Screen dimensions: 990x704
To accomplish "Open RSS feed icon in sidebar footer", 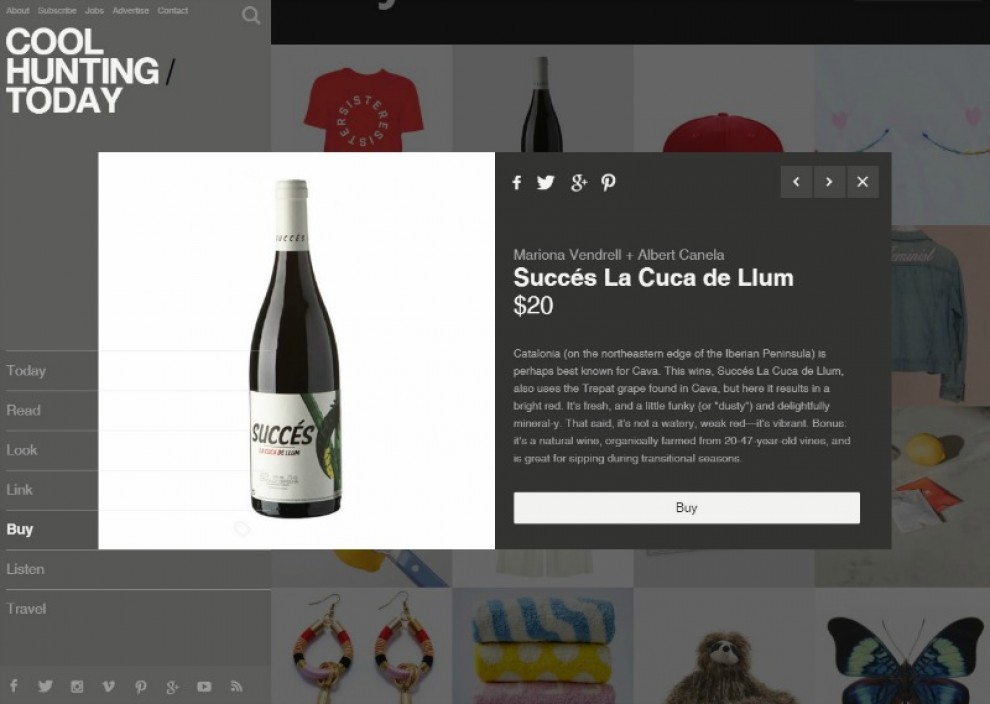I will (236, 686).
